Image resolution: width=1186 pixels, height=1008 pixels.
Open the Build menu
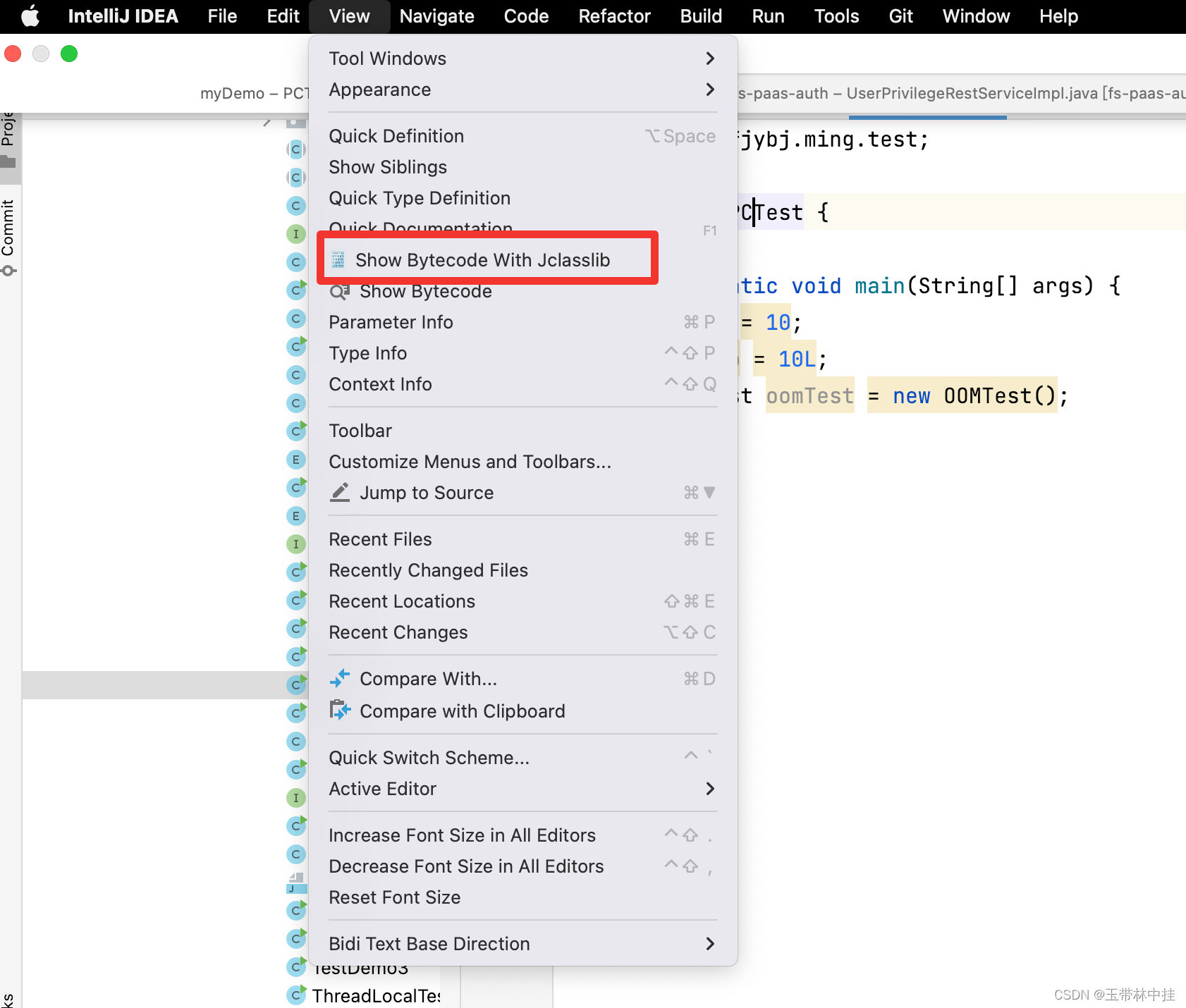coord(701,16)
